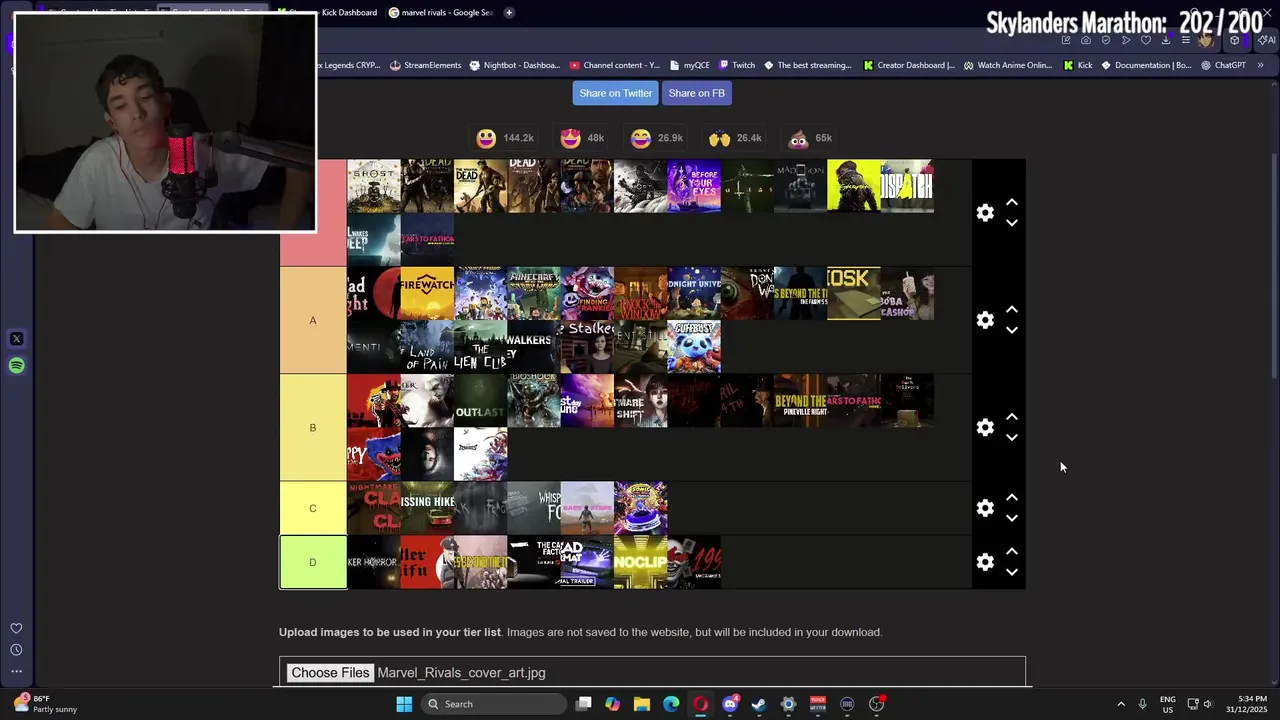The height and width of the screenshot is (720, 1280).
Task: Move the A tier row up
Action: 1012,309
